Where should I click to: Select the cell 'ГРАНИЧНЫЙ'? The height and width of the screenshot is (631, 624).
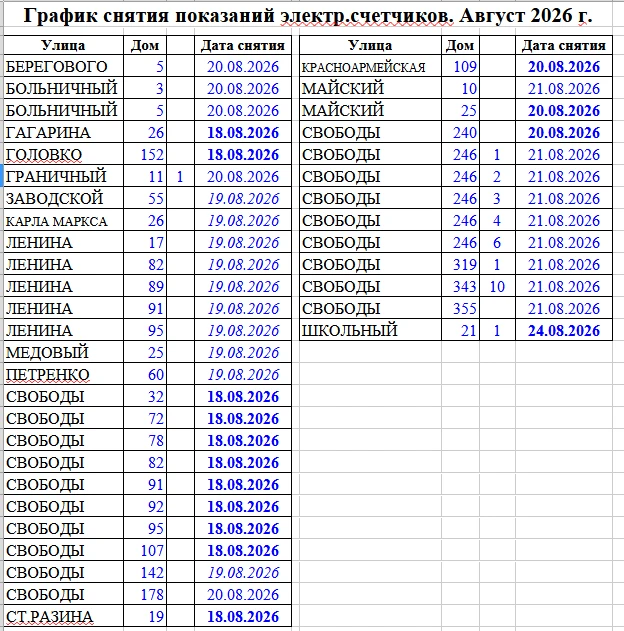point(64,176)
